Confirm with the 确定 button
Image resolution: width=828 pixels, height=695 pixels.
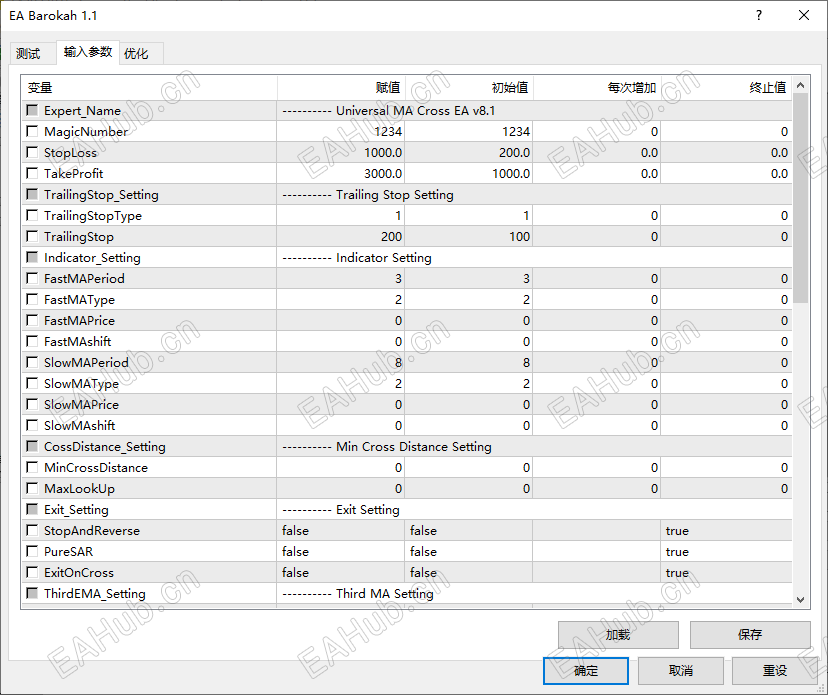(x=586, y=671)
